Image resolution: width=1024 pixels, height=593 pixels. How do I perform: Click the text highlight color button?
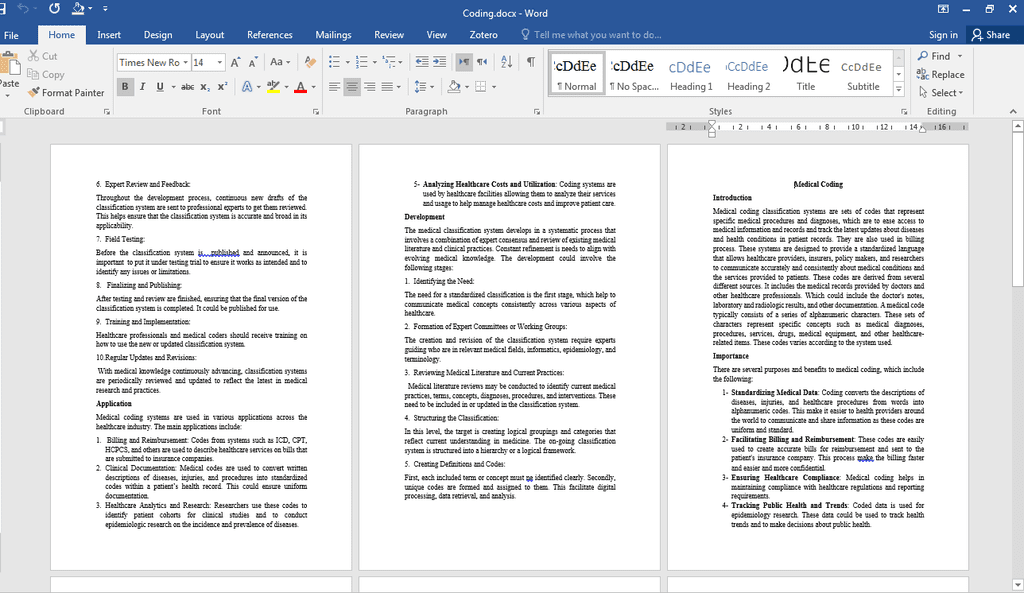point(274,87)
